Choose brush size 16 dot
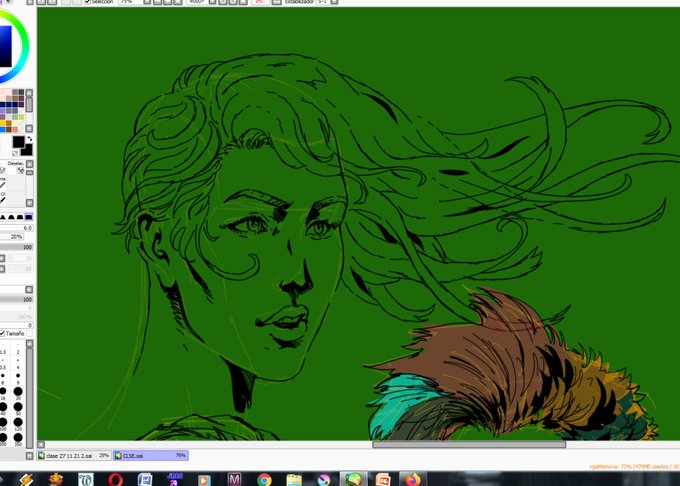680x486 pixels. coord(3,392)
